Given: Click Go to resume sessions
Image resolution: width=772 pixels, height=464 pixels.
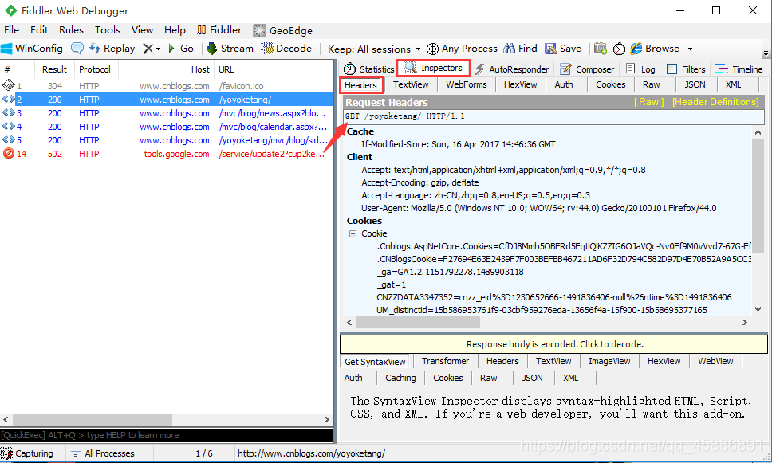Looking at the screenshot, I should coord(181,48).
